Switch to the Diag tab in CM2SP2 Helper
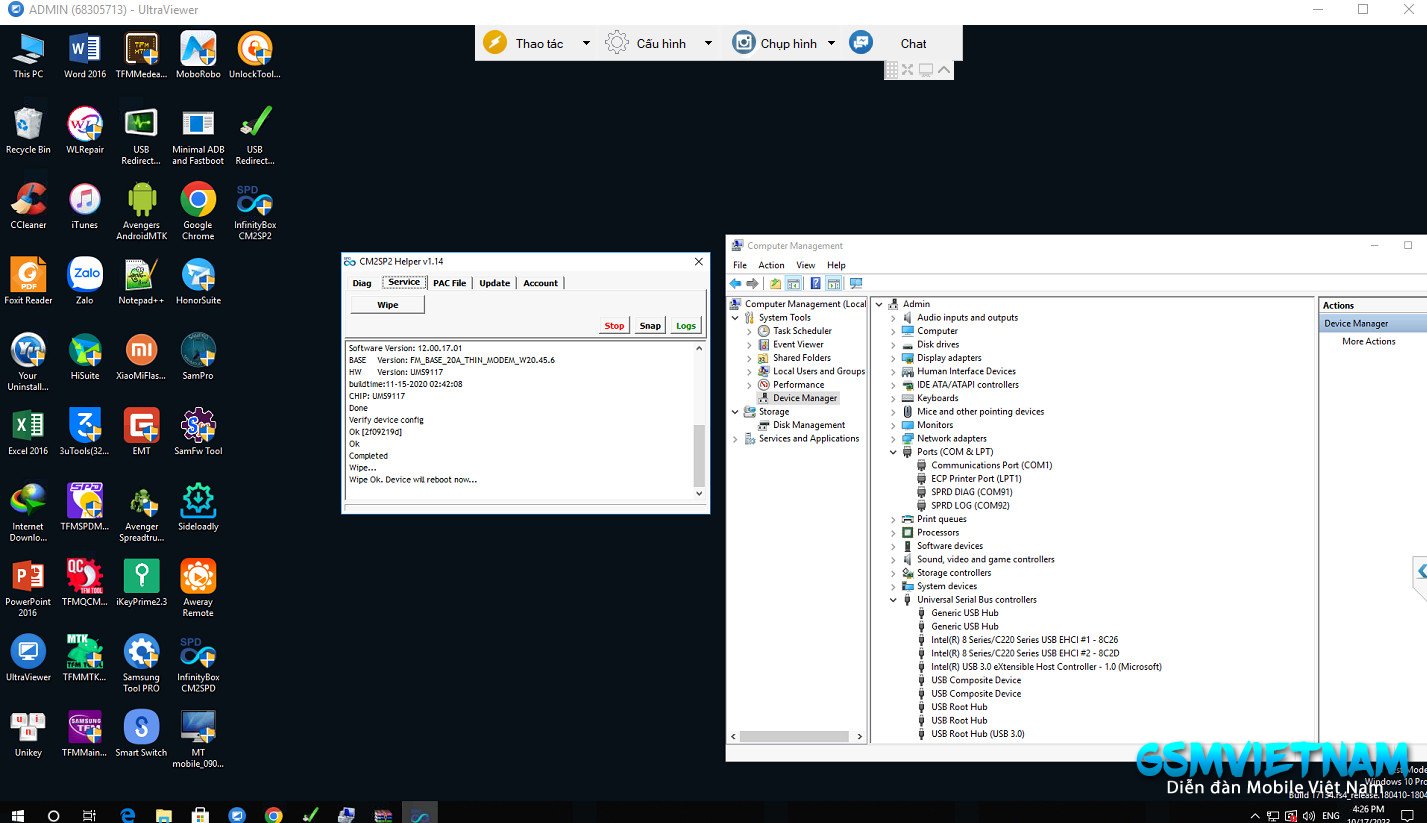 [x=362, y=283]
